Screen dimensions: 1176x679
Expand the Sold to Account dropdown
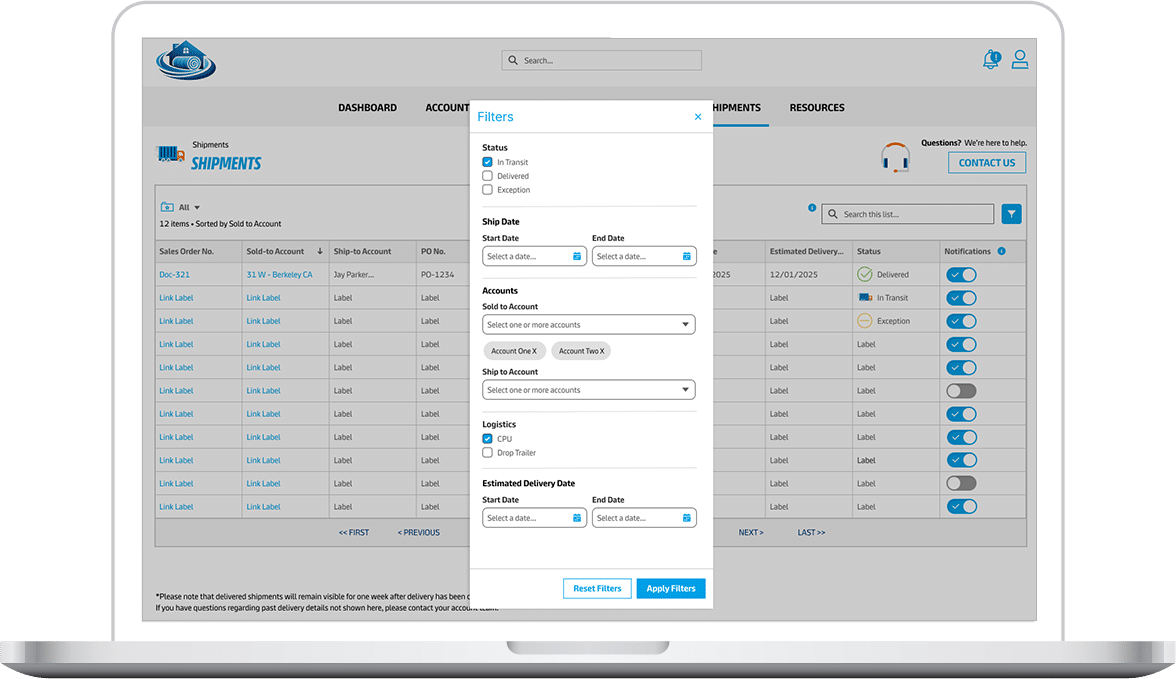coord(588,325)
